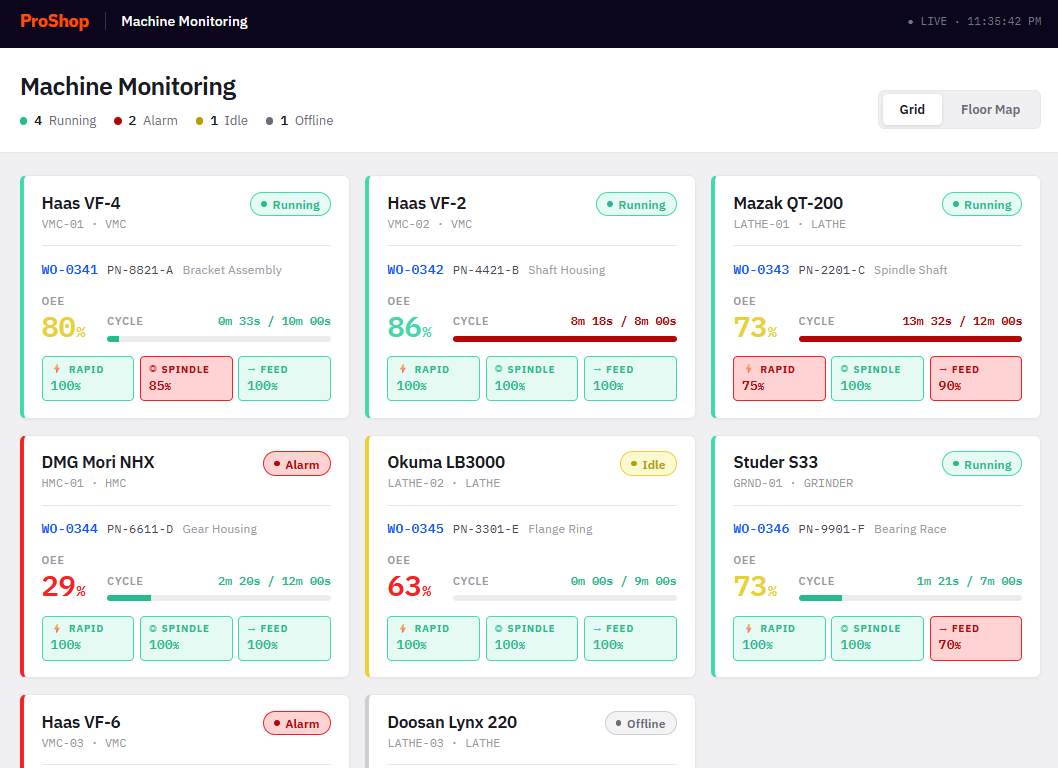1058x768 pixels.
Task: Click Spindle icon on DMG Mori NHX
Action: coord(153,628)
